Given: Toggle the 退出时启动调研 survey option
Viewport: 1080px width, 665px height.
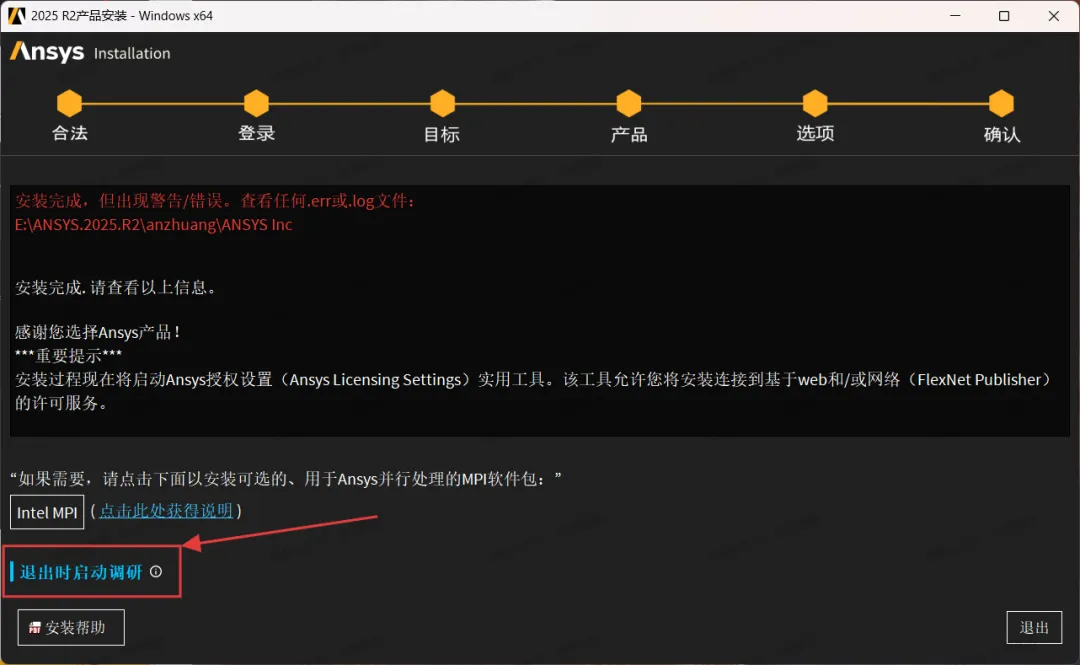Looking at the screenshot, I should [x=76, y=572].
